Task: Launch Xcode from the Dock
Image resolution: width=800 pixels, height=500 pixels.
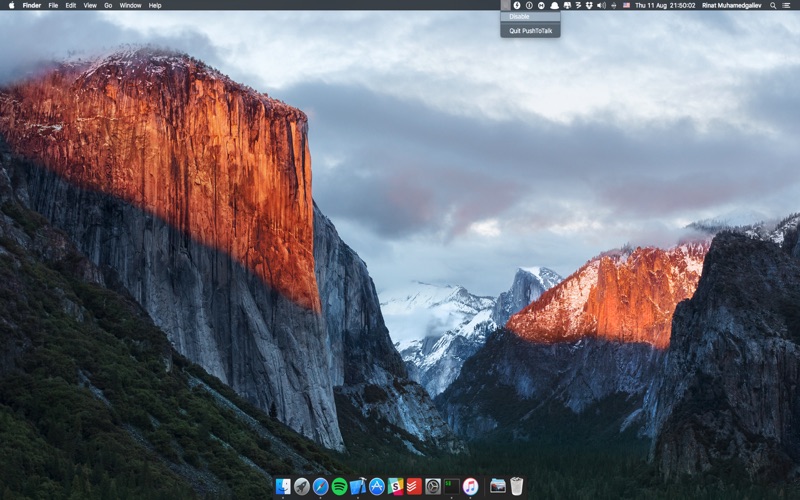Action: pos(358,486)
